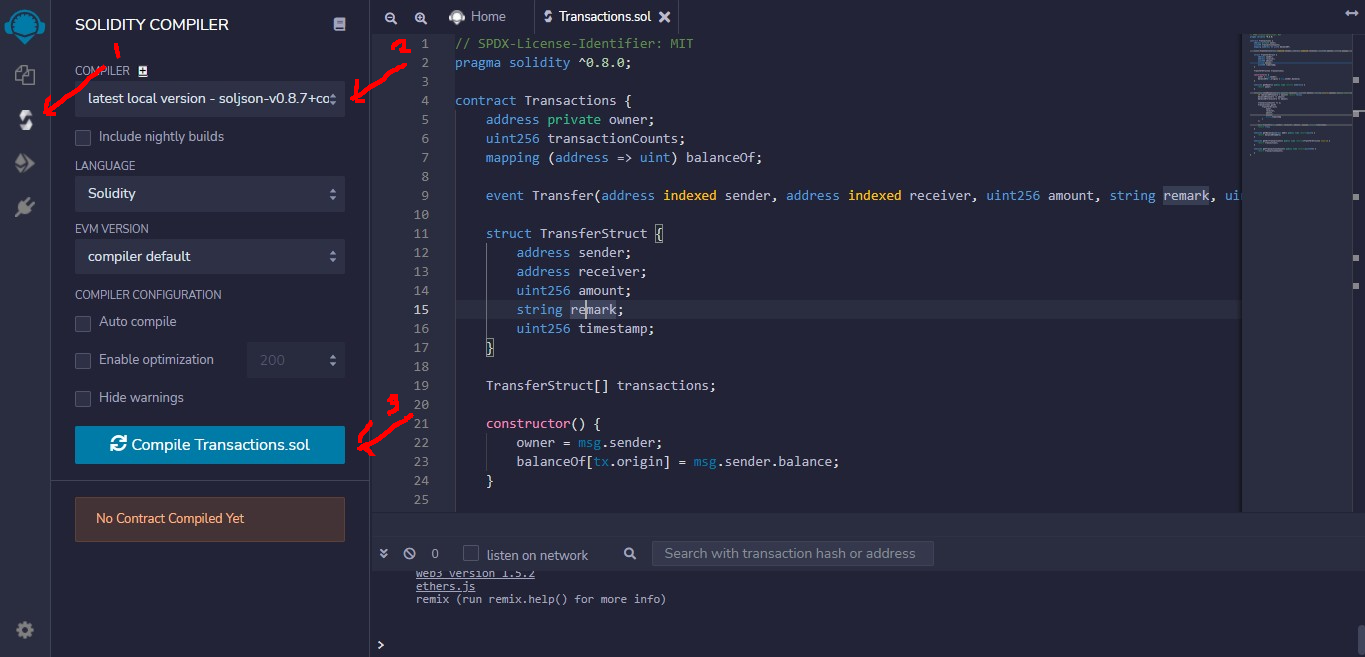This screenshot has width=1365, height=657.
Task: Switch to the Home tab
Action: point(480,16)
